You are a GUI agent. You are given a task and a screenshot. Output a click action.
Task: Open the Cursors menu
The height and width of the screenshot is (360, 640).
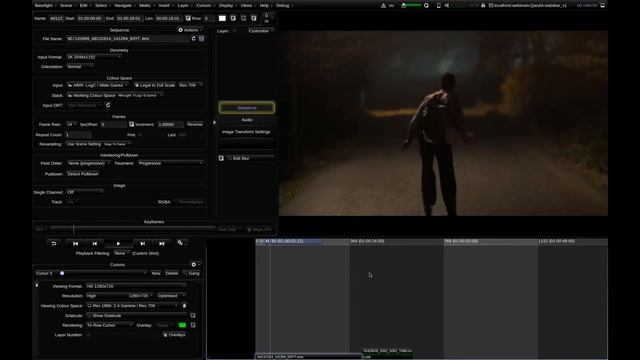(x=204, y=6)
